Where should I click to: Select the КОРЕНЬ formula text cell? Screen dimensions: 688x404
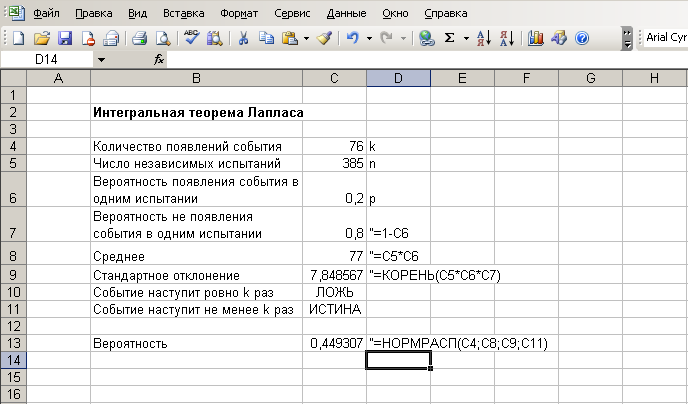(398, 275)
